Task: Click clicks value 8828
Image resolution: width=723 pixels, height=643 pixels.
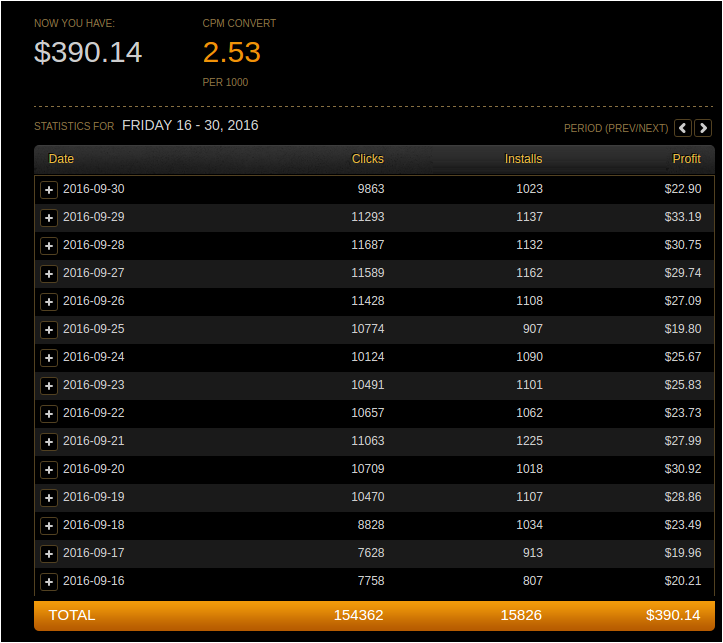Action: pos(371,525)
